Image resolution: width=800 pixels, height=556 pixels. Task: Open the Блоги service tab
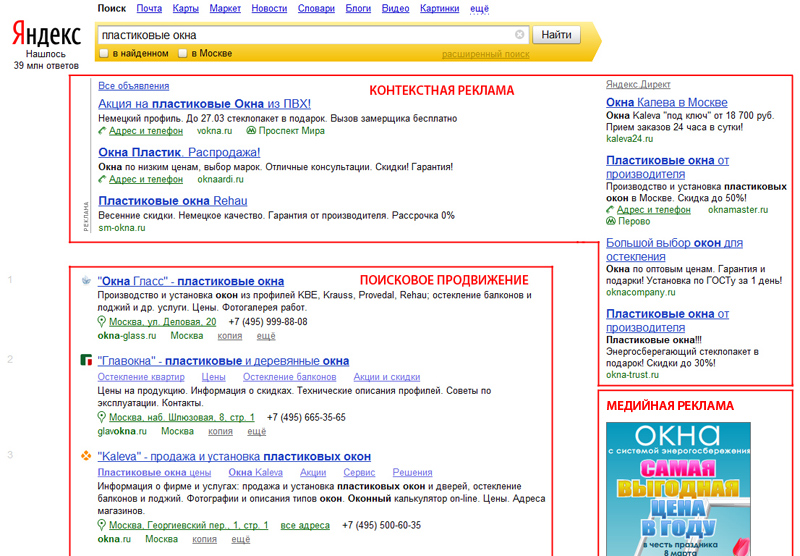(x=358, y=8)
